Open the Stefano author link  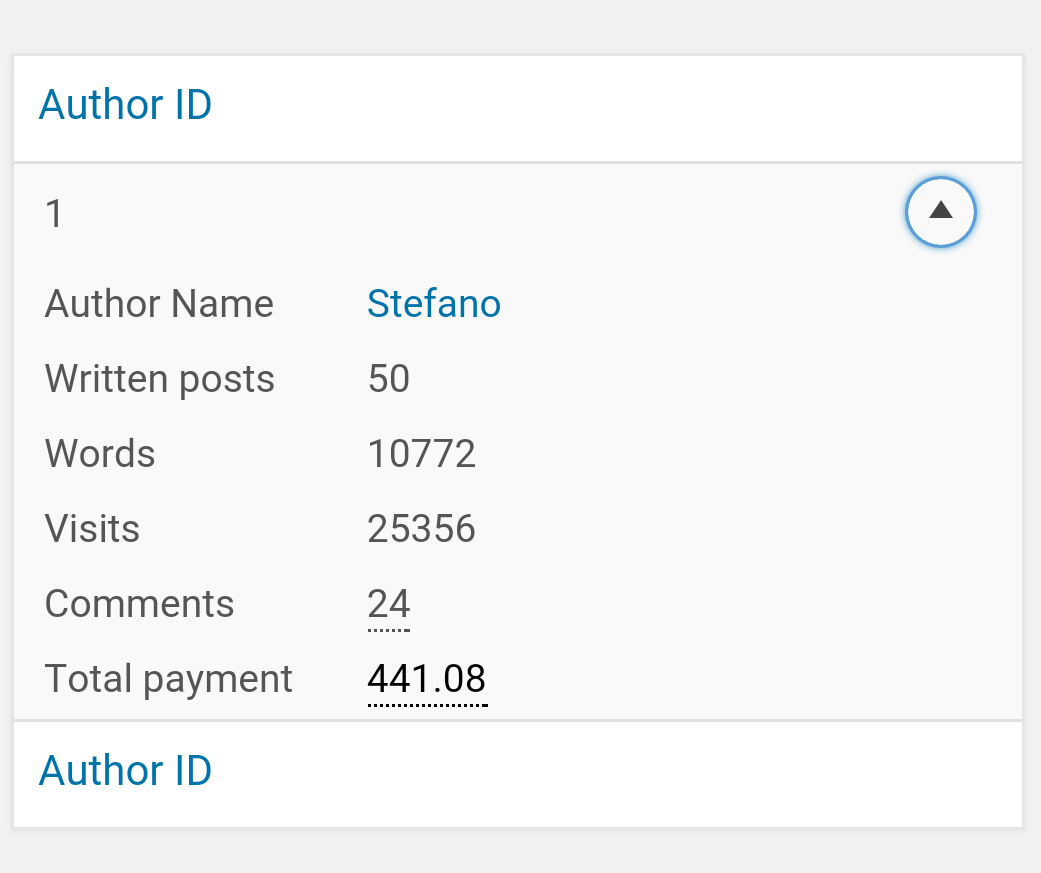point(434,303)
